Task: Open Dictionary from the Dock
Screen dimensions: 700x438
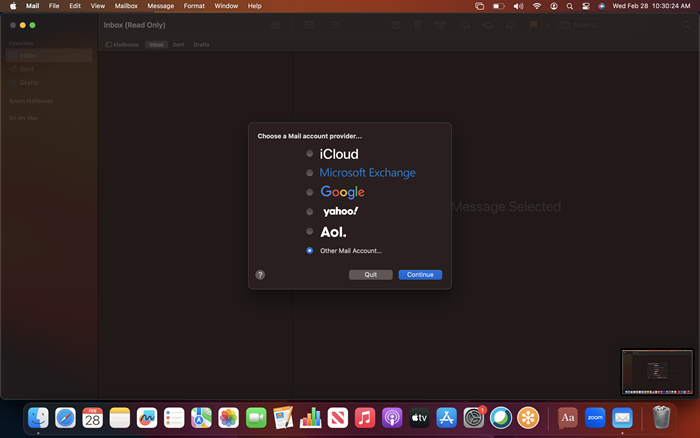Action: click(568, 418)
